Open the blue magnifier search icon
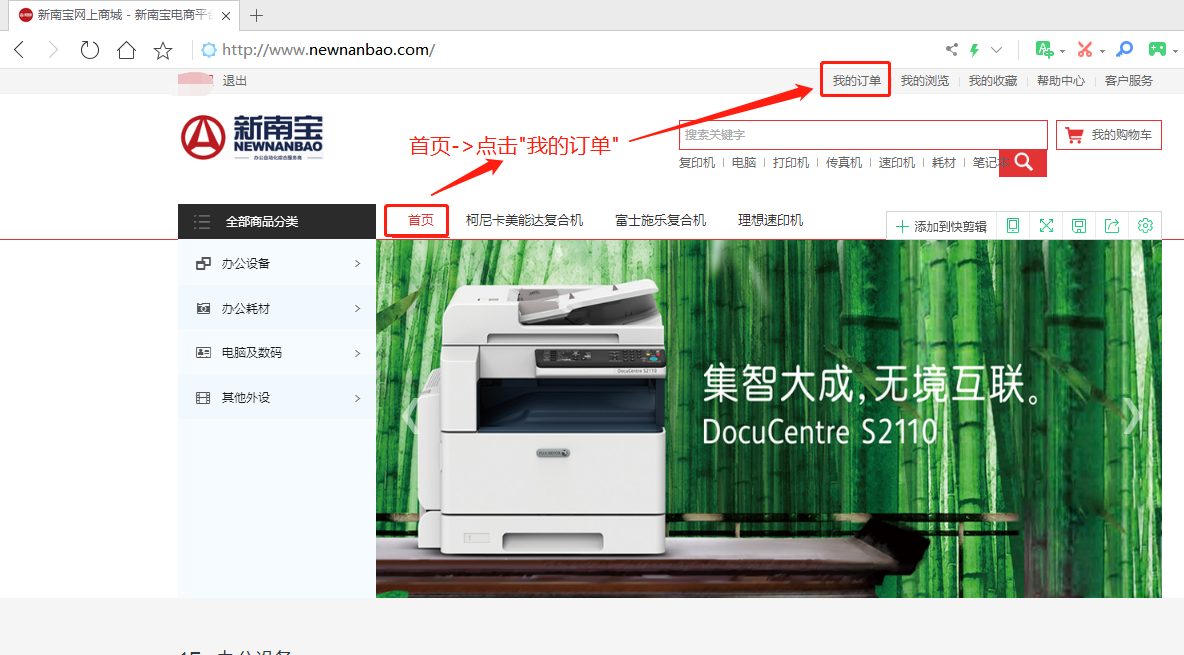The height and width of the screenshot is (655, 1184). pyautogui.click(x=1124, y=50)
